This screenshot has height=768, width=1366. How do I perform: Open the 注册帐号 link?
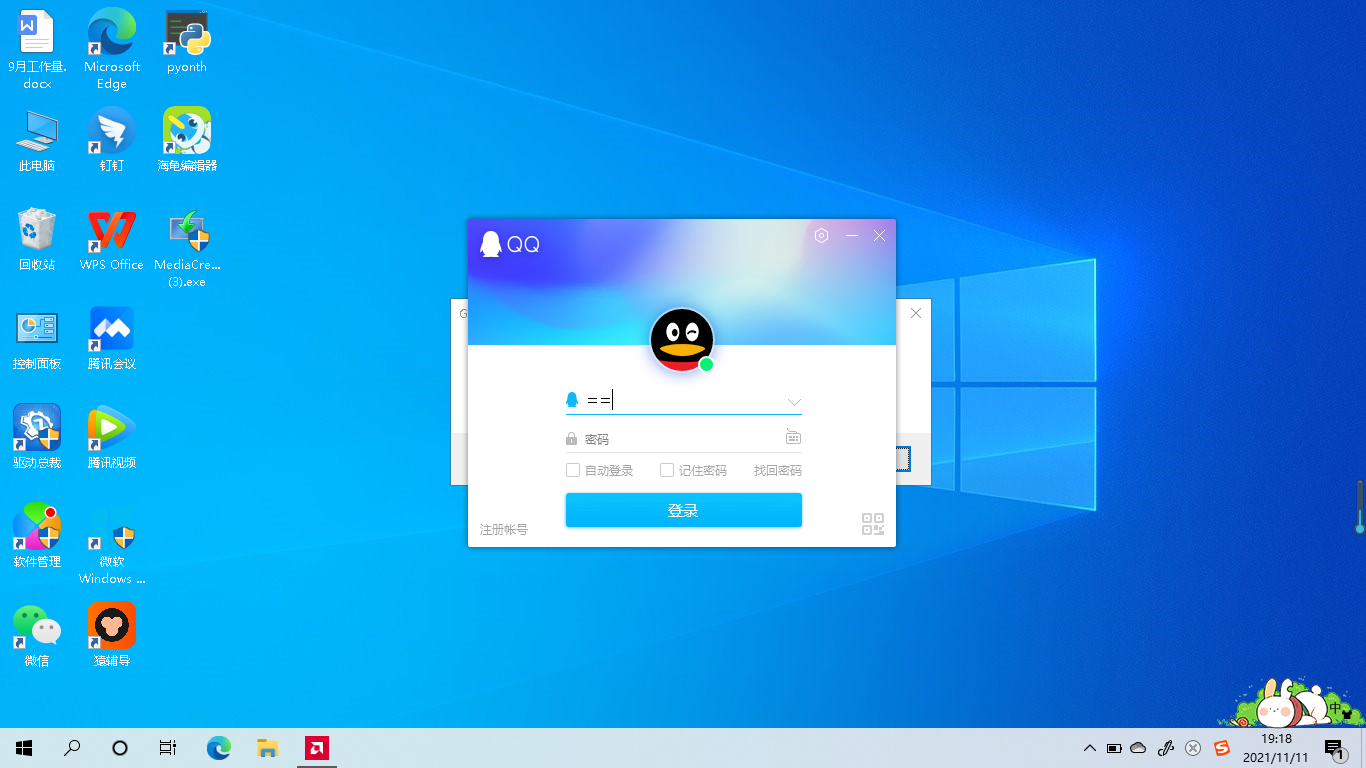coord(504,530)
